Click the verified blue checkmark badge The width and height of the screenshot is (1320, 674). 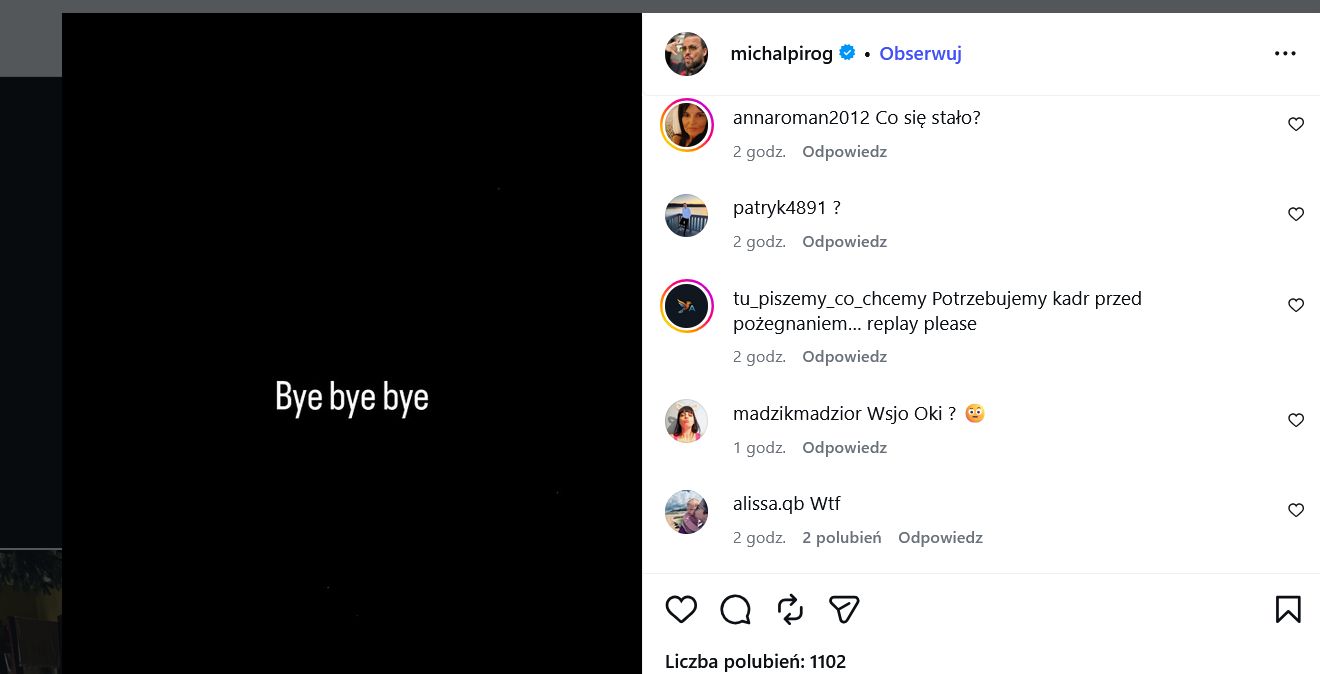(x=846, y=53)
